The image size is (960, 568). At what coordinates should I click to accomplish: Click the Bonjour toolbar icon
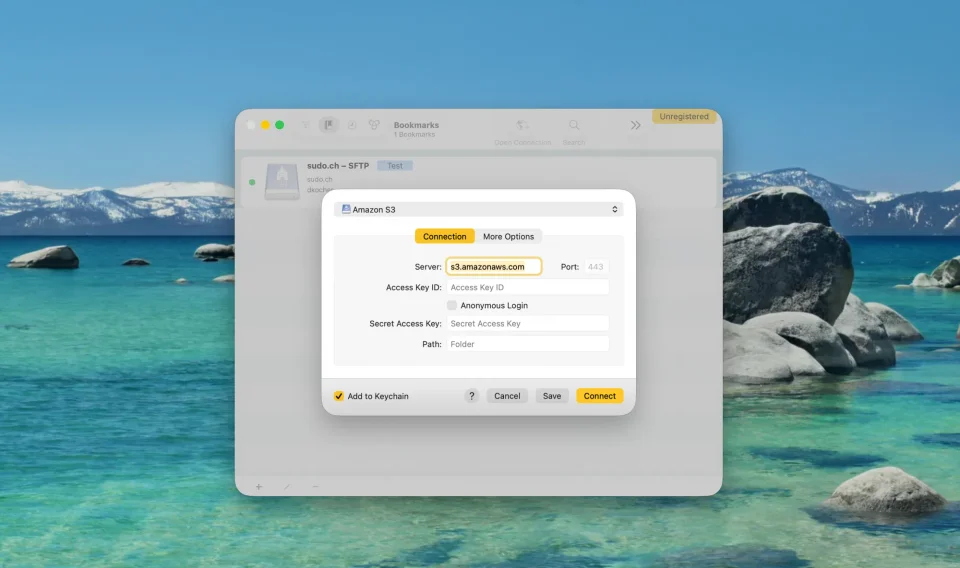[374, 125]
